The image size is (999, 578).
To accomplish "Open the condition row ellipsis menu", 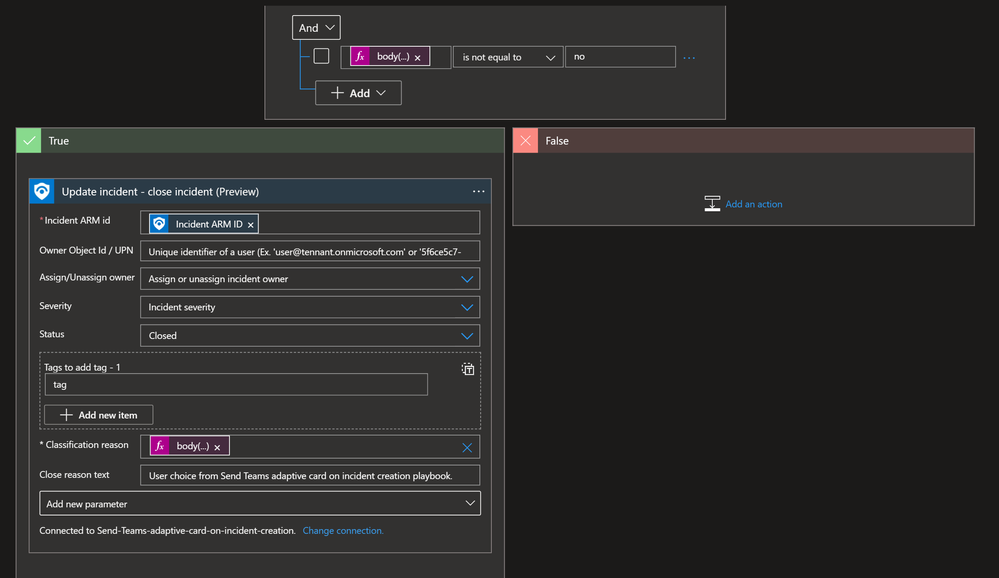I will click(689, 57).
